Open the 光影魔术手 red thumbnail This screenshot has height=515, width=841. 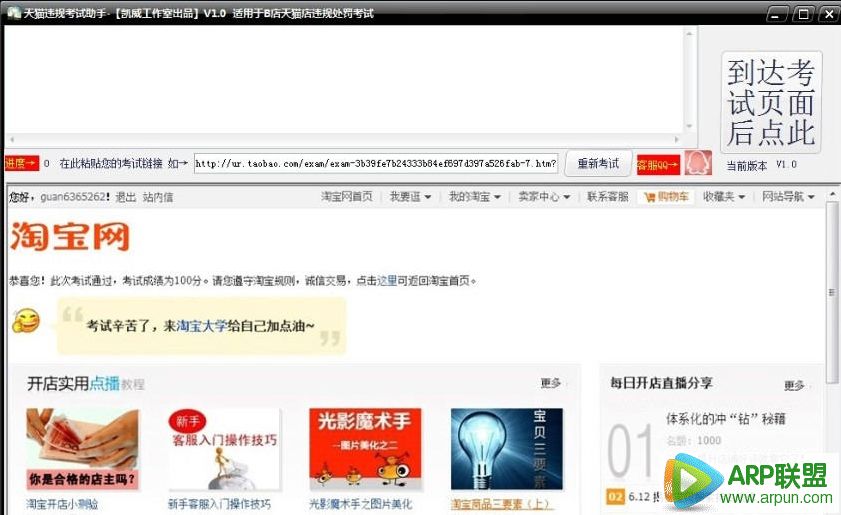(365, 449)
